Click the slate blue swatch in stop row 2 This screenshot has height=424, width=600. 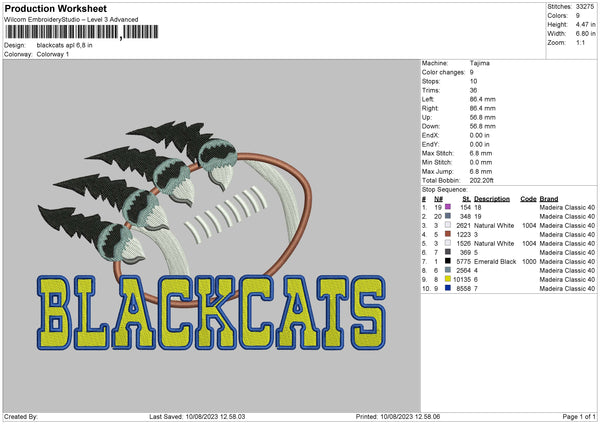click(448, 216)
